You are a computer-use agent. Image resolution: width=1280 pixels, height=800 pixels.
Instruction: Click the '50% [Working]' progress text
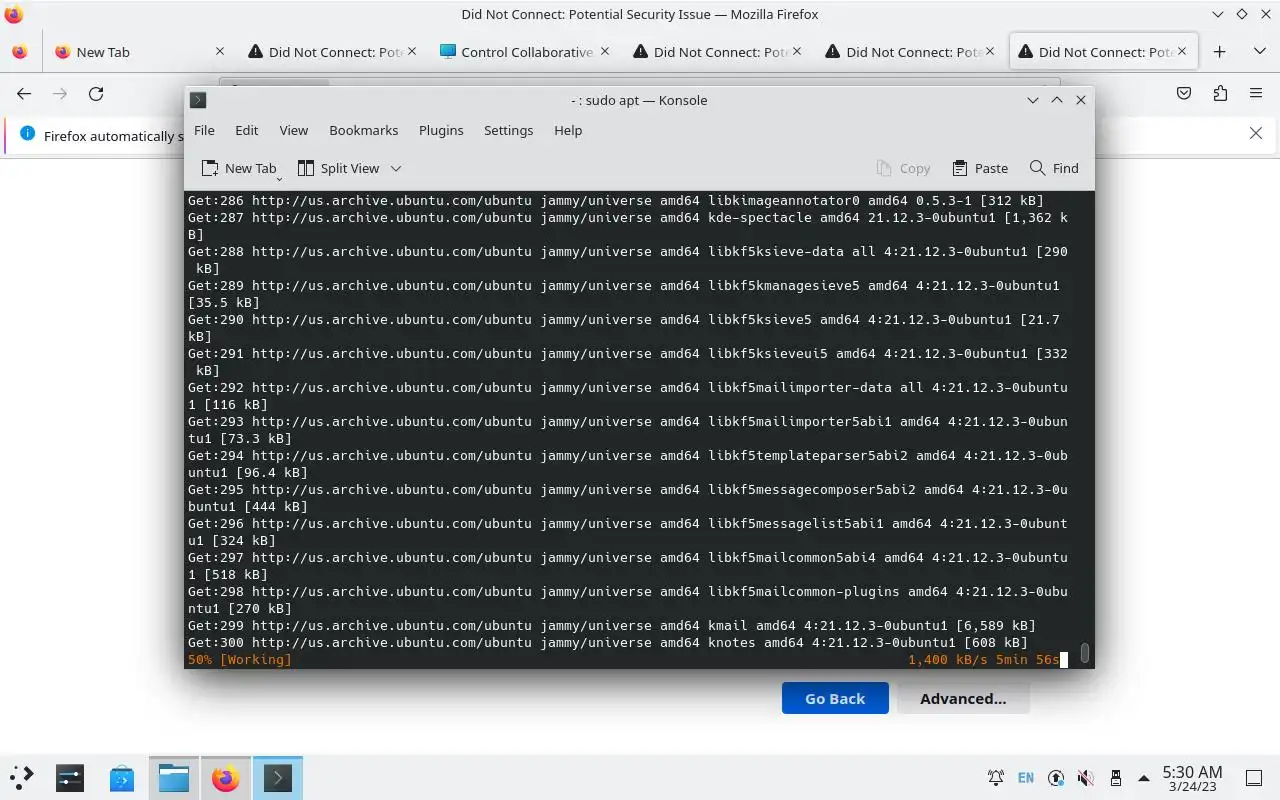tap(240, 660)
